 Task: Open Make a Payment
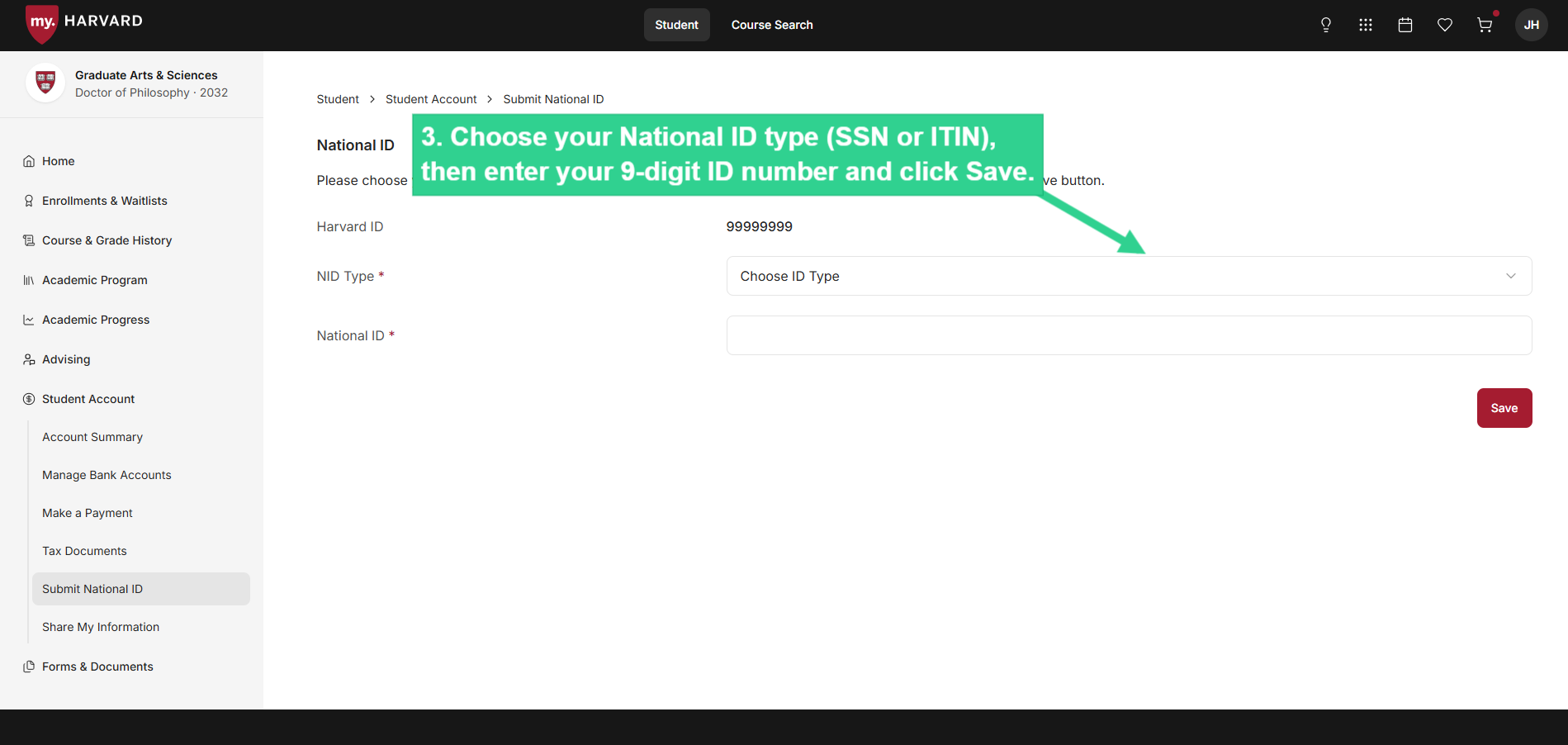tap(88, 513)
